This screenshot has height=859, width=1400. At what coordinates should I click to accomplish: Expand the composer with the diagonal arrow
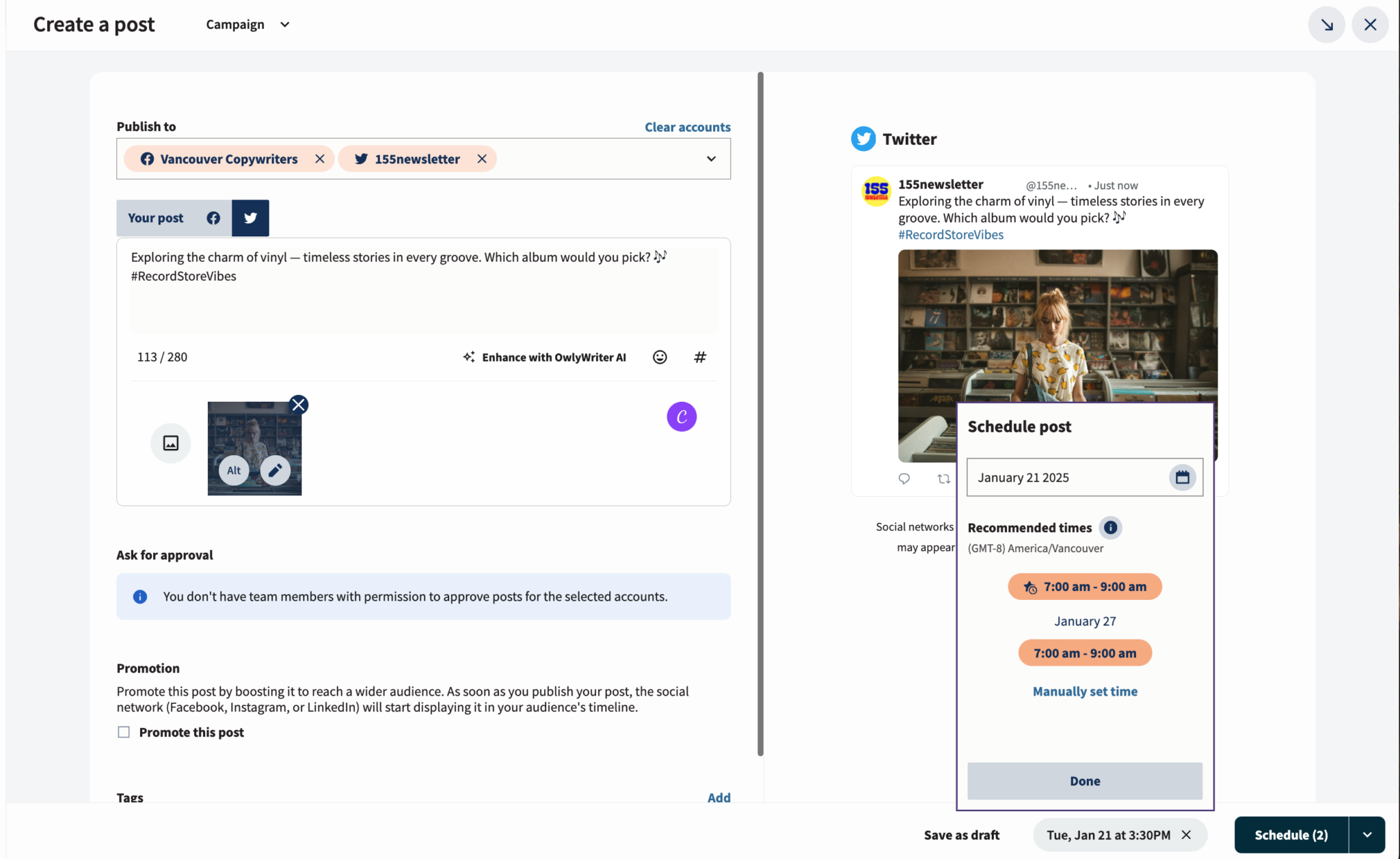point(1325,24)
